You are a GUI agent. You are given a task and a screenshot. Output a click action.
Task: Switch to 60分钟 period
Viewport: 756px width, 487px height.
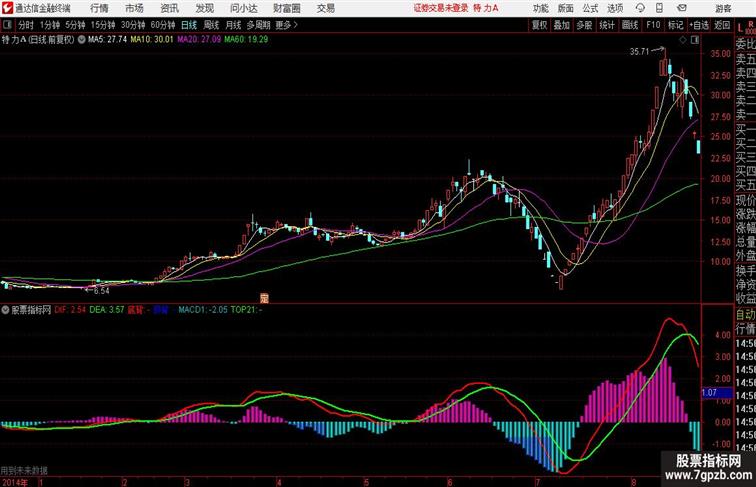[163, 25]
